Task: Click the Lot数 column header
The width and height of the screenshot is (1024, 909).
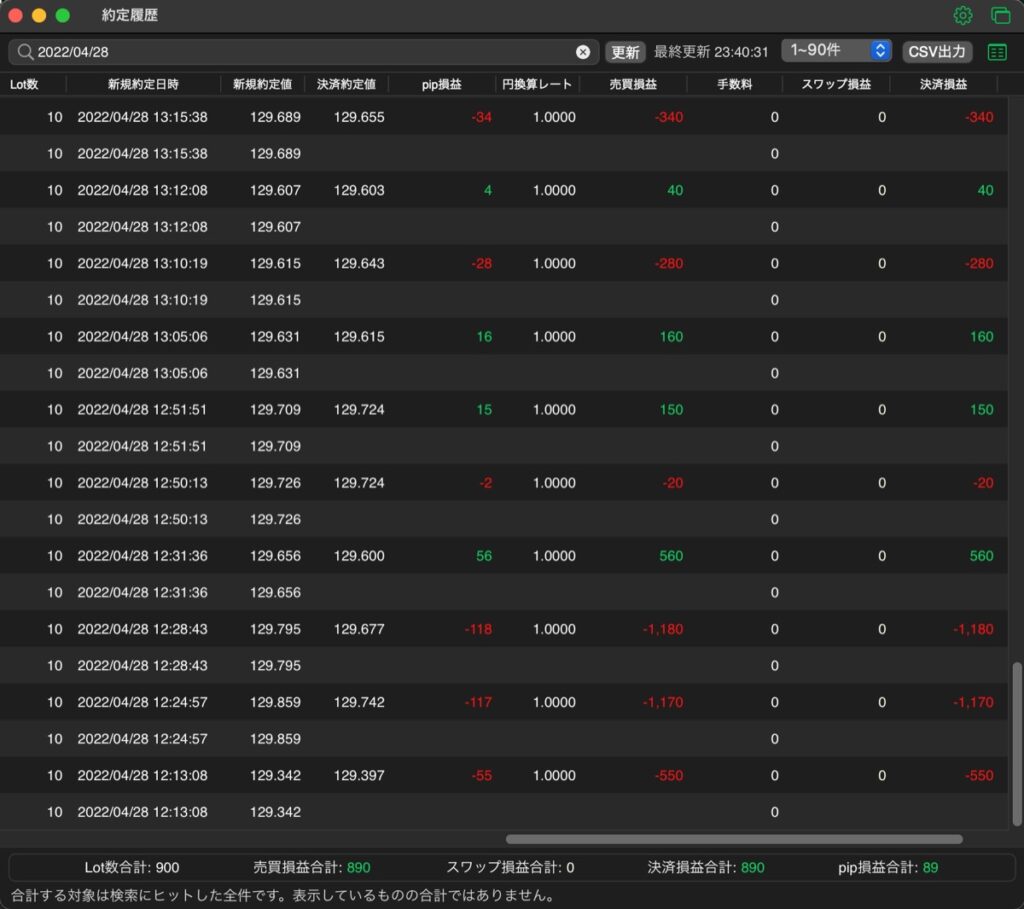Action: 24,84
